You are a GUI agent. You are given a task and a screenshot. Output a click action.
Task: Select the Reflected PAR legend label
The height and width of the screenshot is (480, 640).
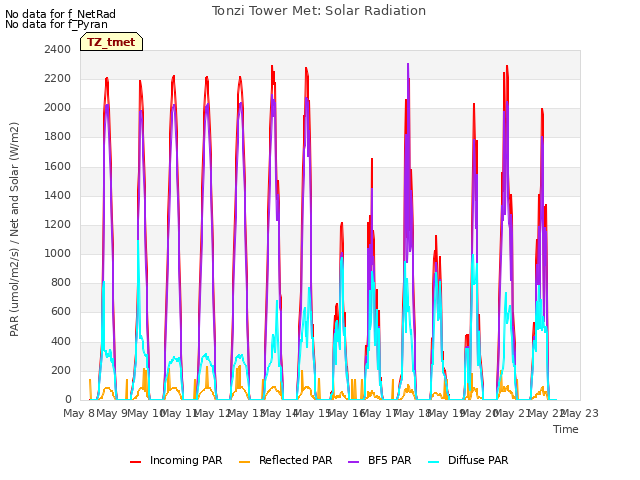[x=296, y=460]
